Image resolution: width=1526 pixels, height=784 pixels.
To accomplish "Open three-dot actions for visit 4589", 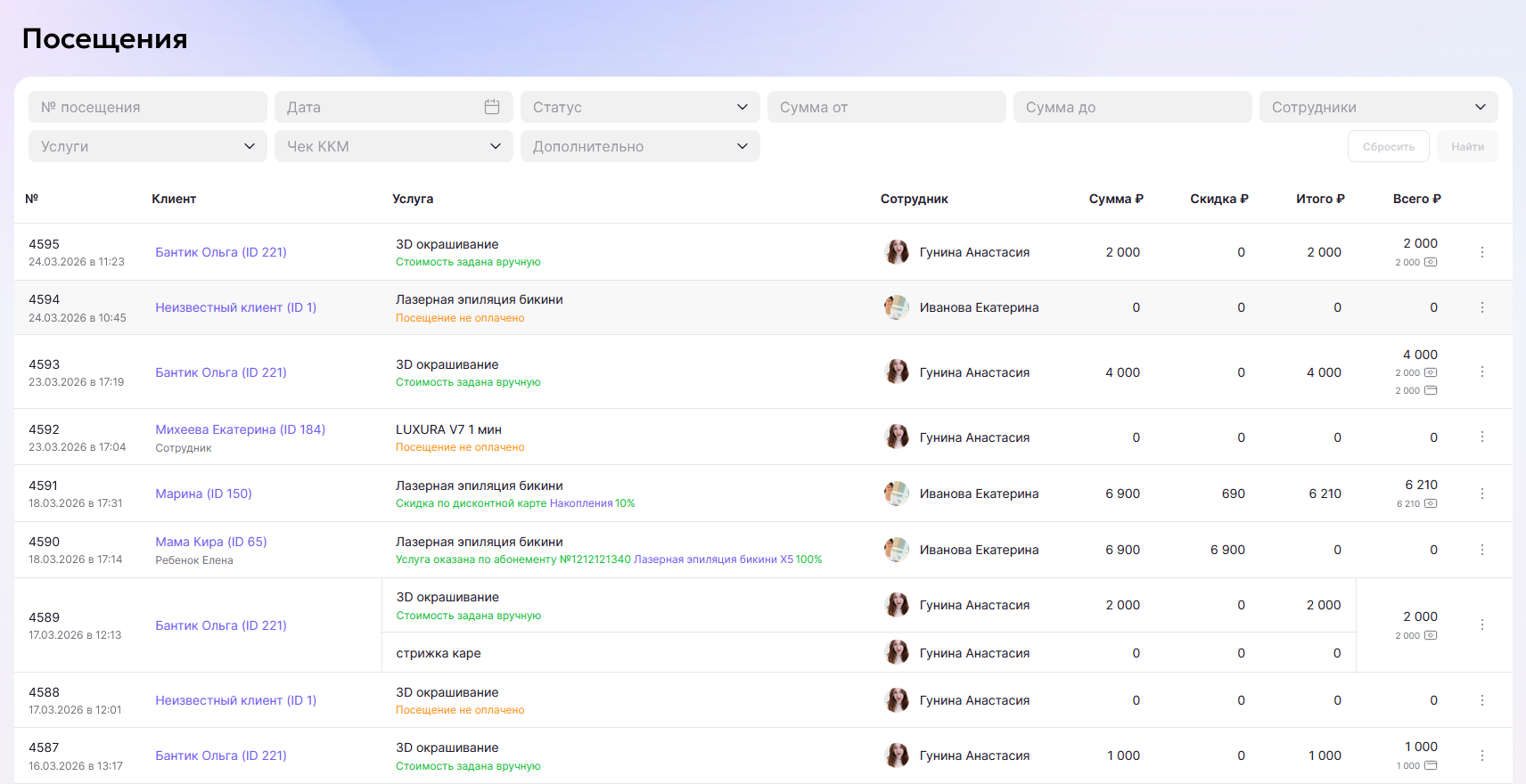I will point(1481,625).
